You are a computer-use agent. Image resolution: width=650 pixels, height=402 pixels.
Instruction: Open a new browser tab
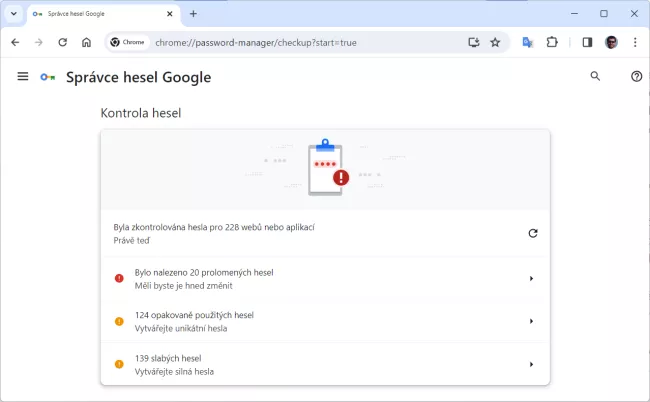click(x=193, y=14)
